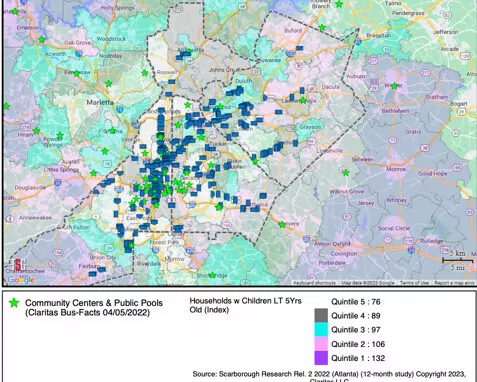Click the green star marker at Kennesaw
The image size is (477, 382).
pyautogui.click(x=77, y=73)
